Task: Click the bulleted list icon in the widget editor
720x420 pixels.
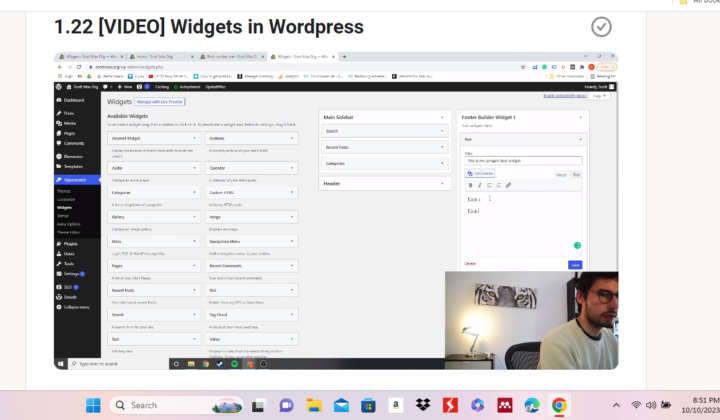Action: pyautogui.click(x=489, y=185)
